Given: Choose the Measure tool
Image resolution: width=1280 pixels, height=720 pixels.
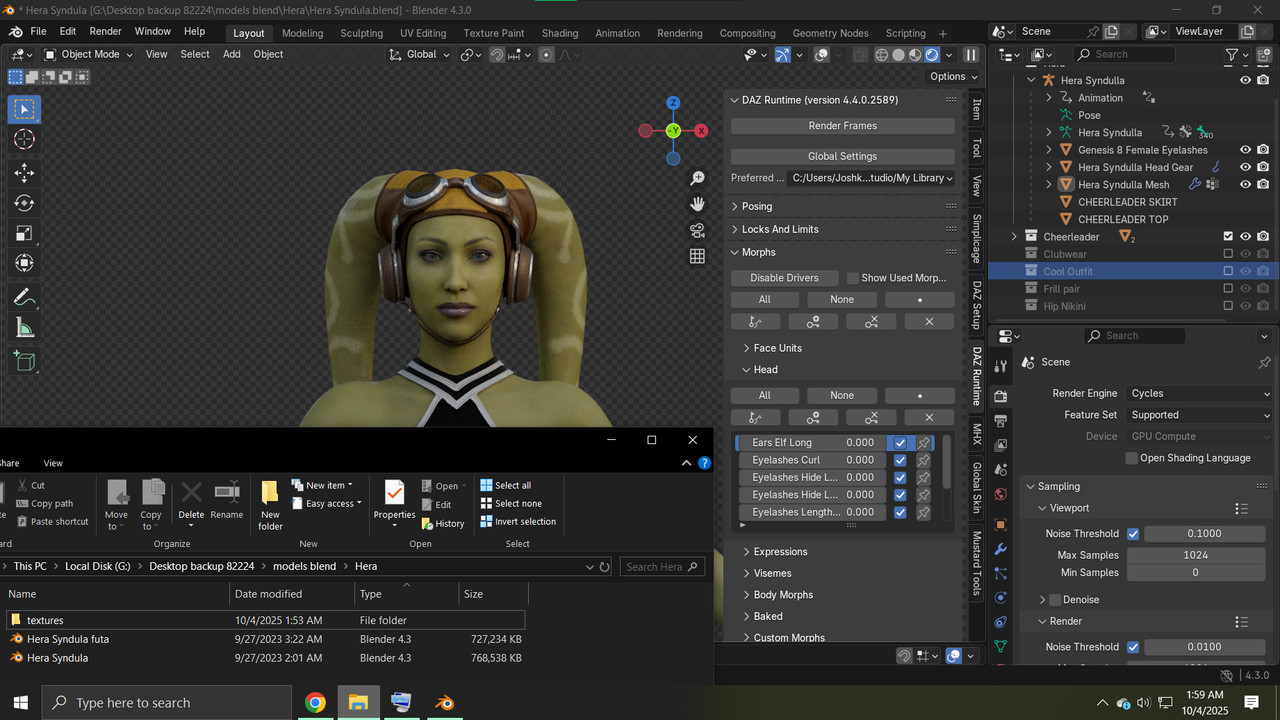Looking at the screenshot, I should tap(24, 328).
